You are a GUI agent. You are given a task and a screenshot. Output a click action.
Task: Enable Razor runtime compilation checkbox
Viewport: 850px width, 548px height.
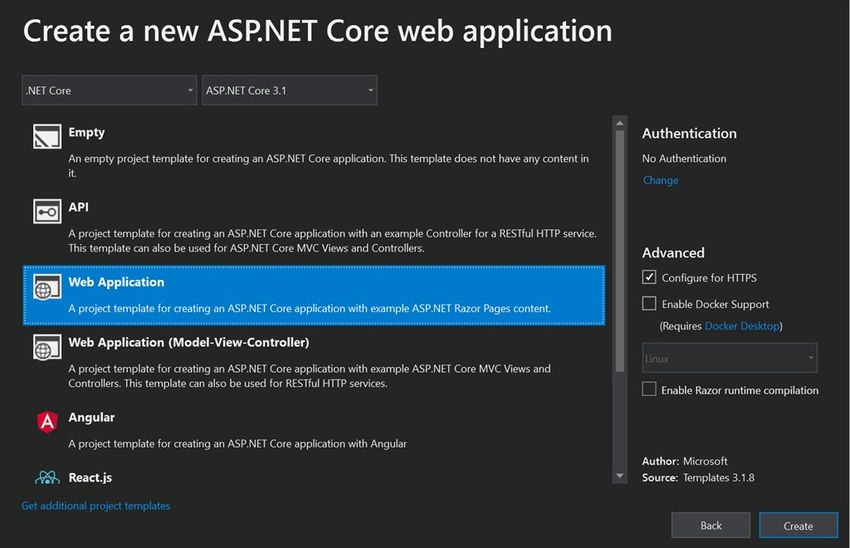click(650, 389)
